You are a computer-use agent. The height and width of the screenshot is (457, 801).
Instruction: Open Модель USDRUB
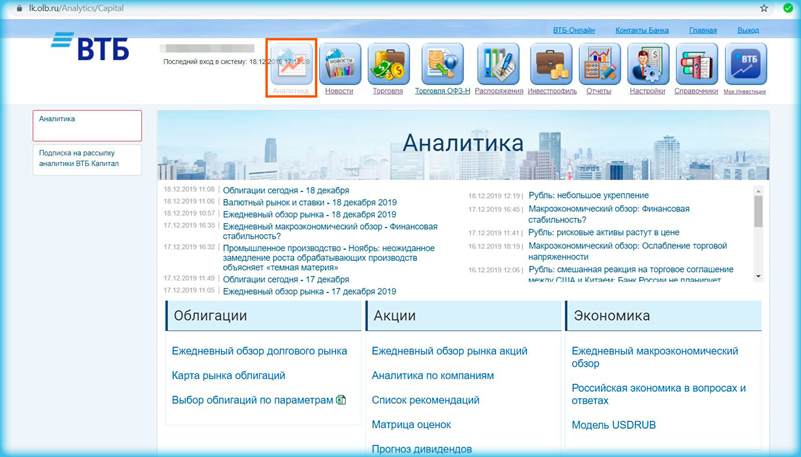[614, 425]
